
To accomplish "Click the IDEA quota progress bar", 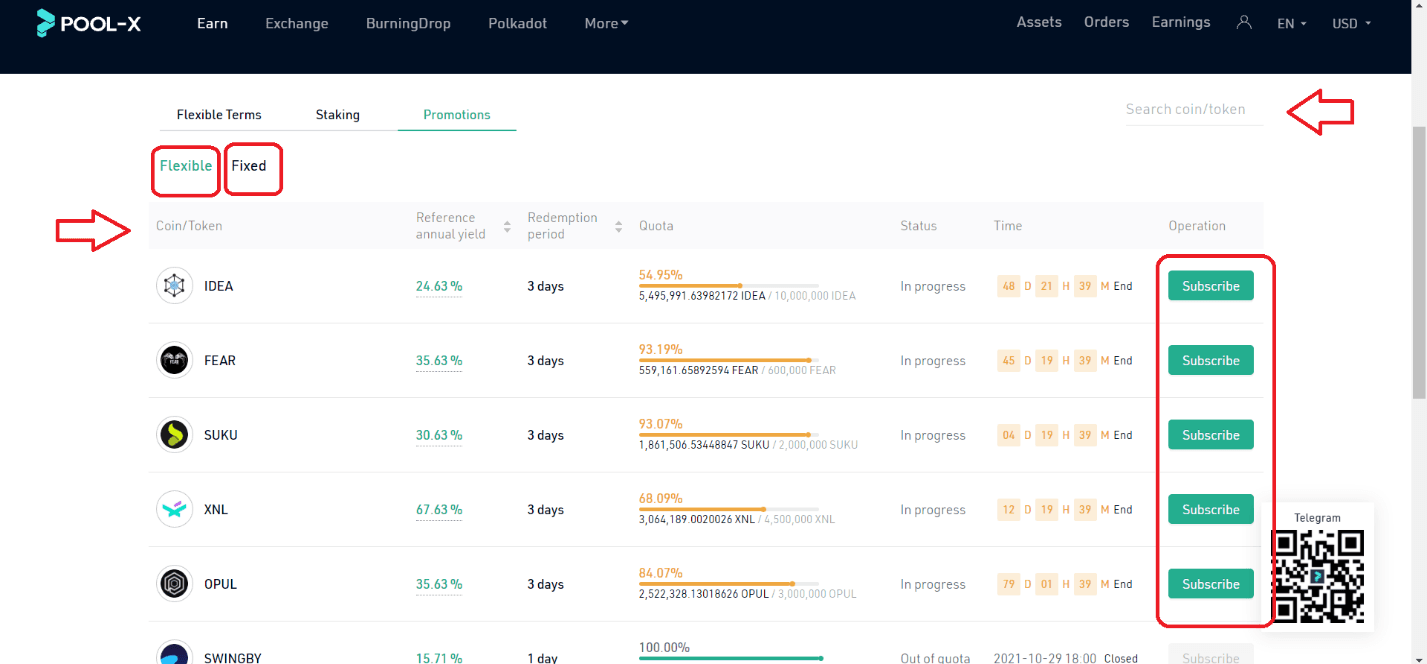I will tap(729, 285).
